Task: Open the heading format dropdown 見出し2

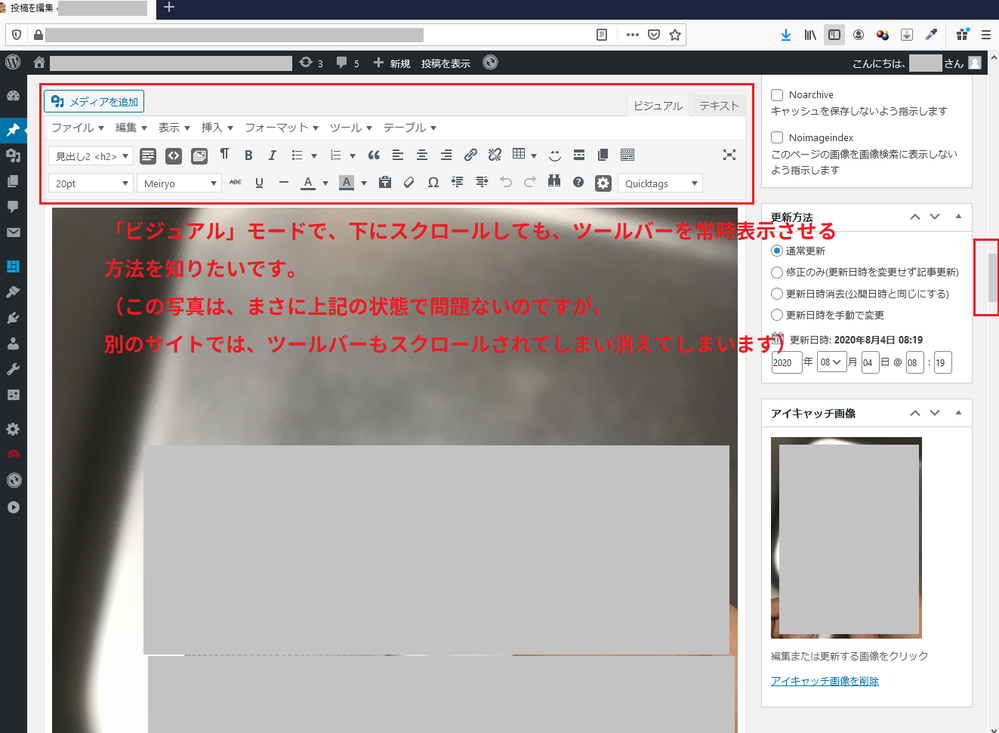Action: pos(91,156)
